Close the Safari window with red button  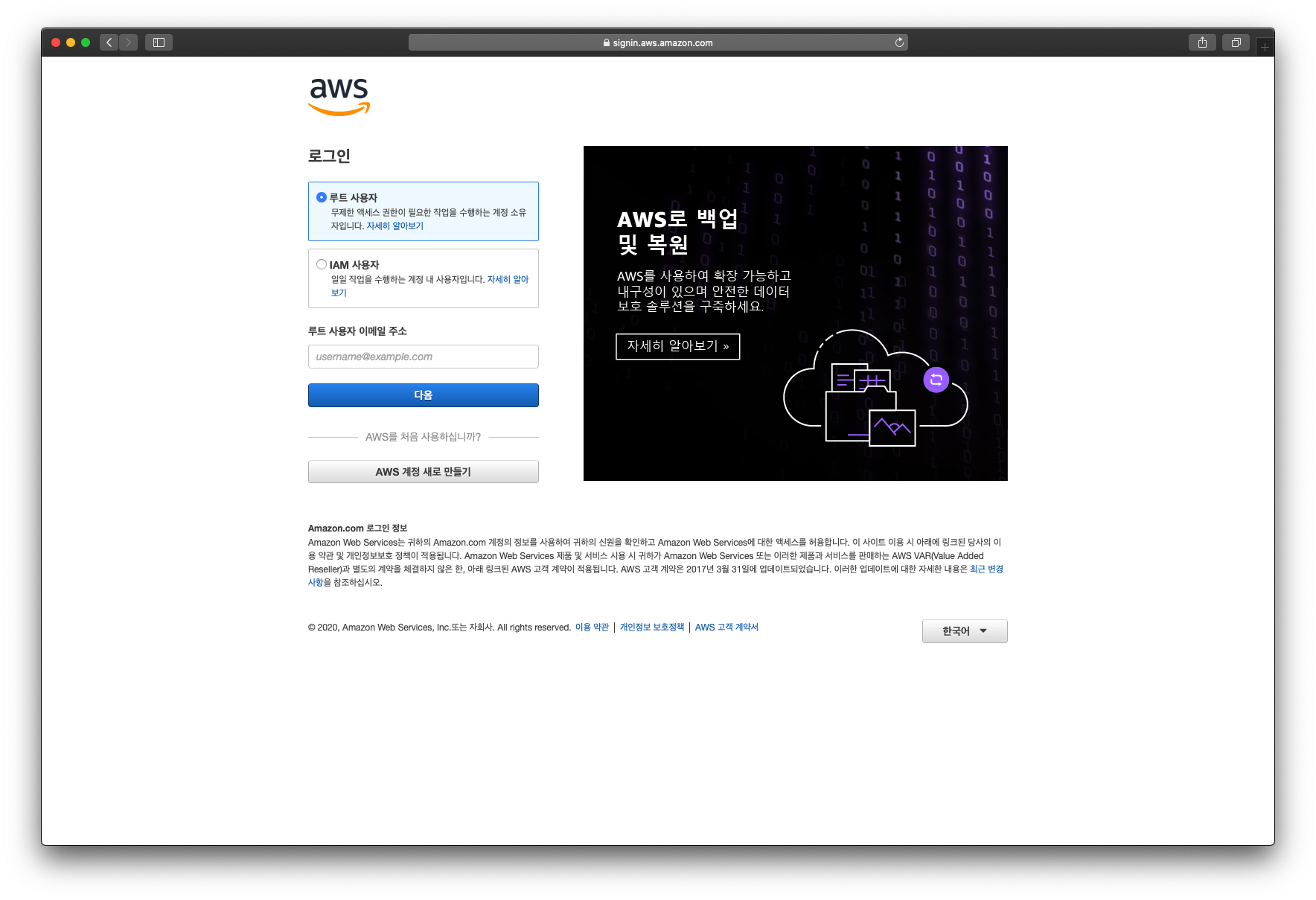(x=56, y=42)
